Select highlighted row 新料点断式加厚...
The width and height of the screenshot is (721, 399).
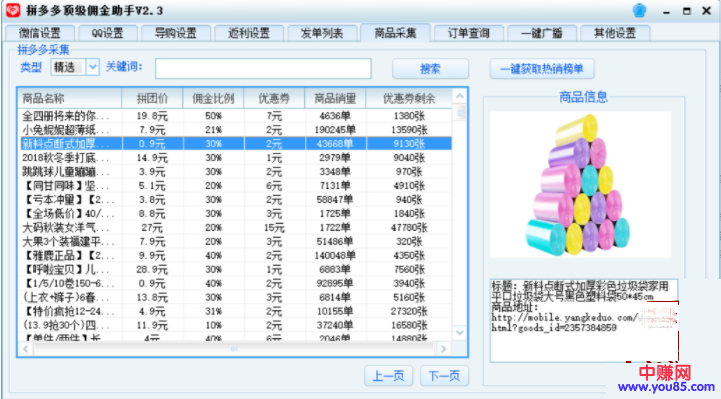click(235, 143)
